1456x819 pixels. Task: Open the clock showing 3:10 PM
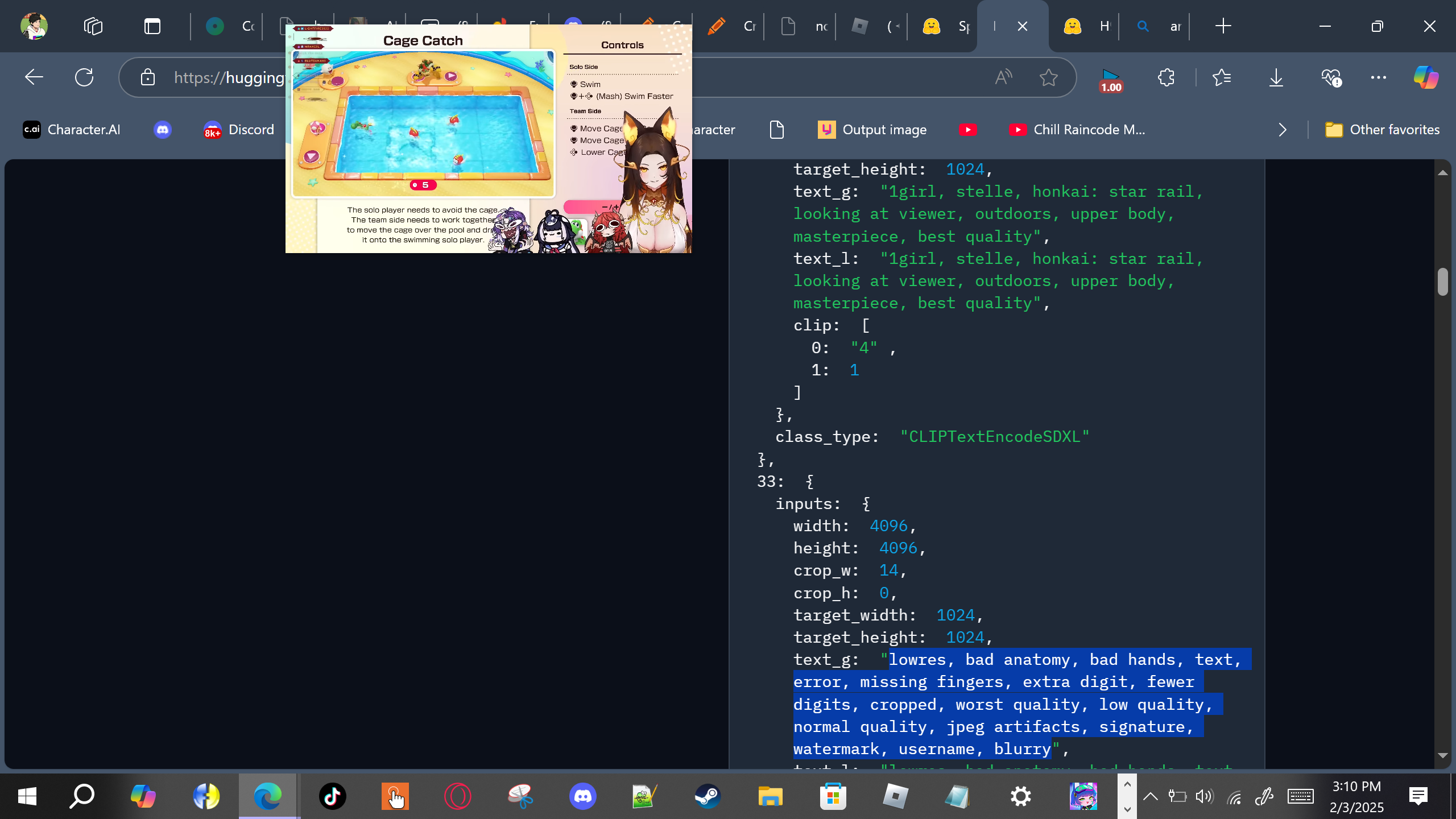[x=1356, y=796]
